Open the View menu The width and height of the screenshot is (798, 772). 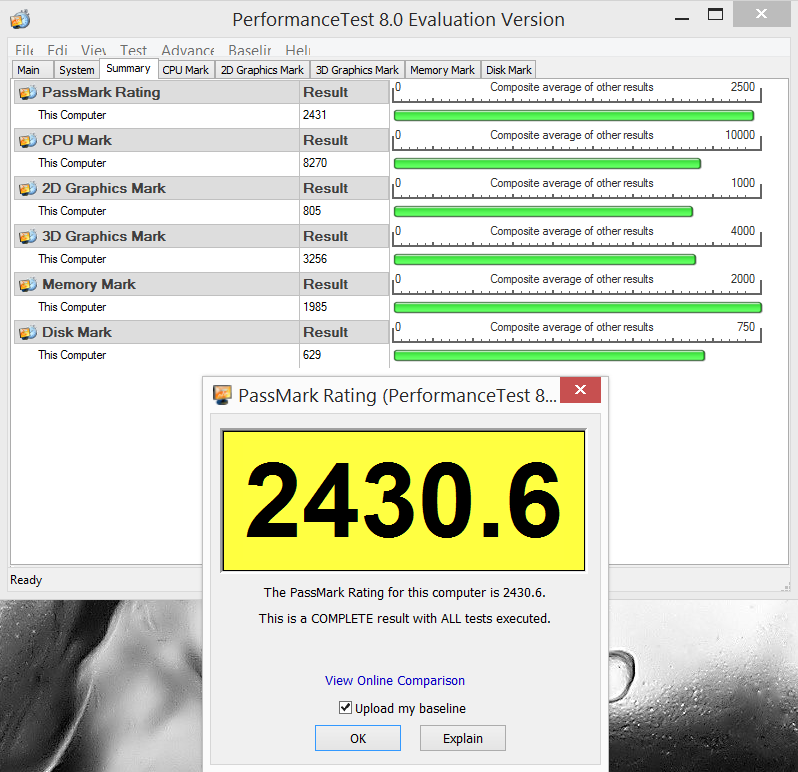(x=94, y=50)
